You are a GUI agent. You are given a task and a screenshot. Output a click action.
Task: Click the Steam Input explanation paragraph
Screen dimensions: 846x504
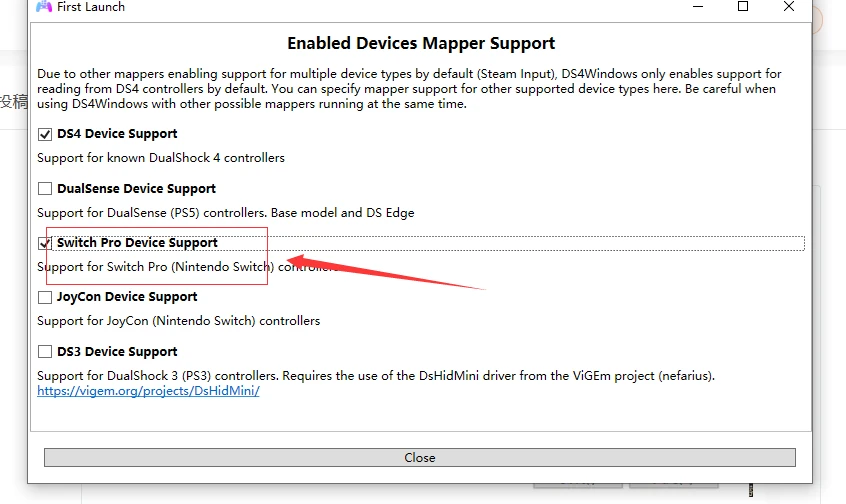409,88
